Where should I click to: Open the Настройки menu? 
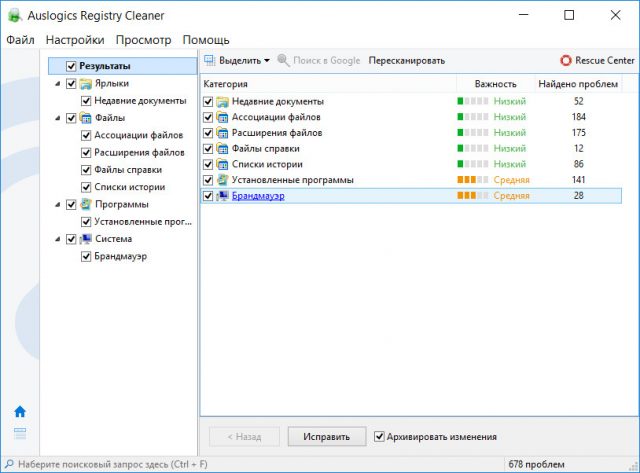tap(75, 40)
